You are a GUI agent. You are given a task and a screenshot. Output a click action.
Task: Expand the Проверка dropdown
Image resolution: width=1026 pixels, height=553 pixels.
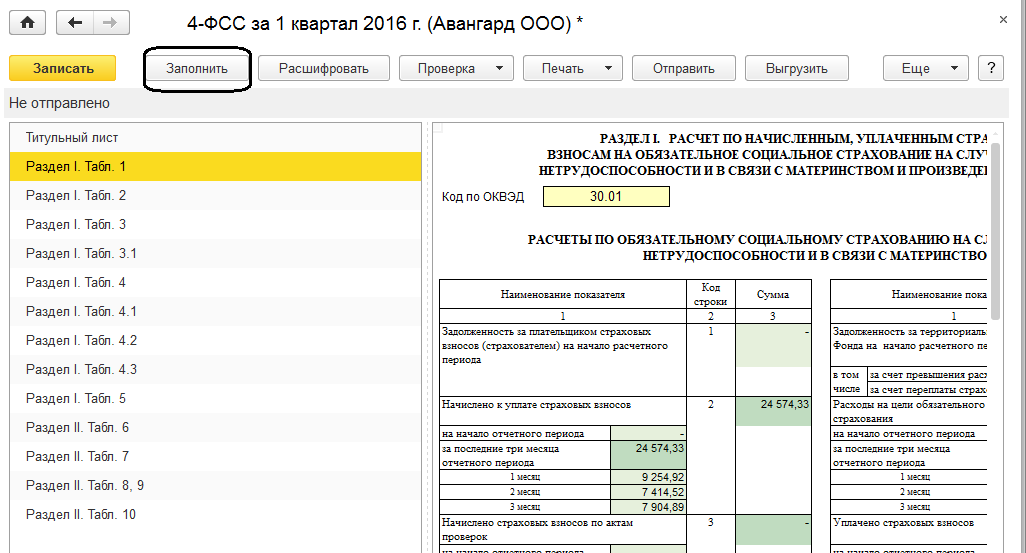456,68
